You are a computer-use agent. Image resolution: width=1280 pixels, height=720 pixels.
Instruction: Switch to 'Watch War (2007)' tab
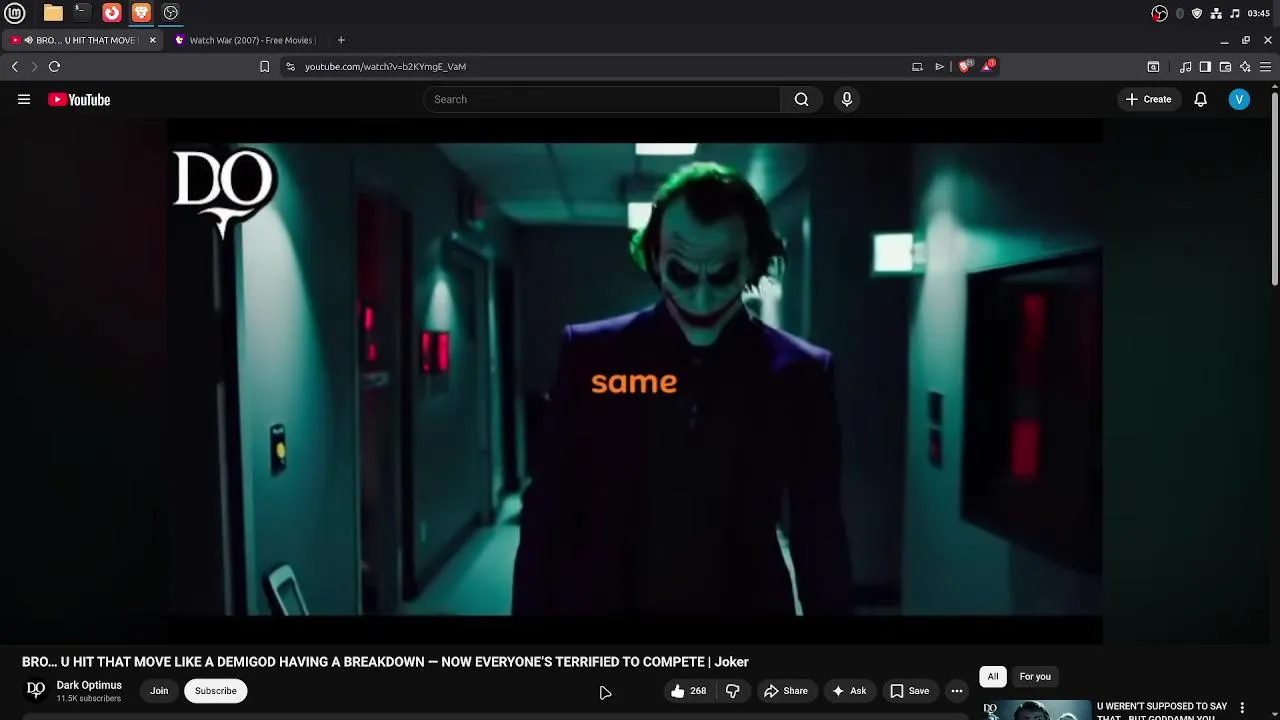250,40
